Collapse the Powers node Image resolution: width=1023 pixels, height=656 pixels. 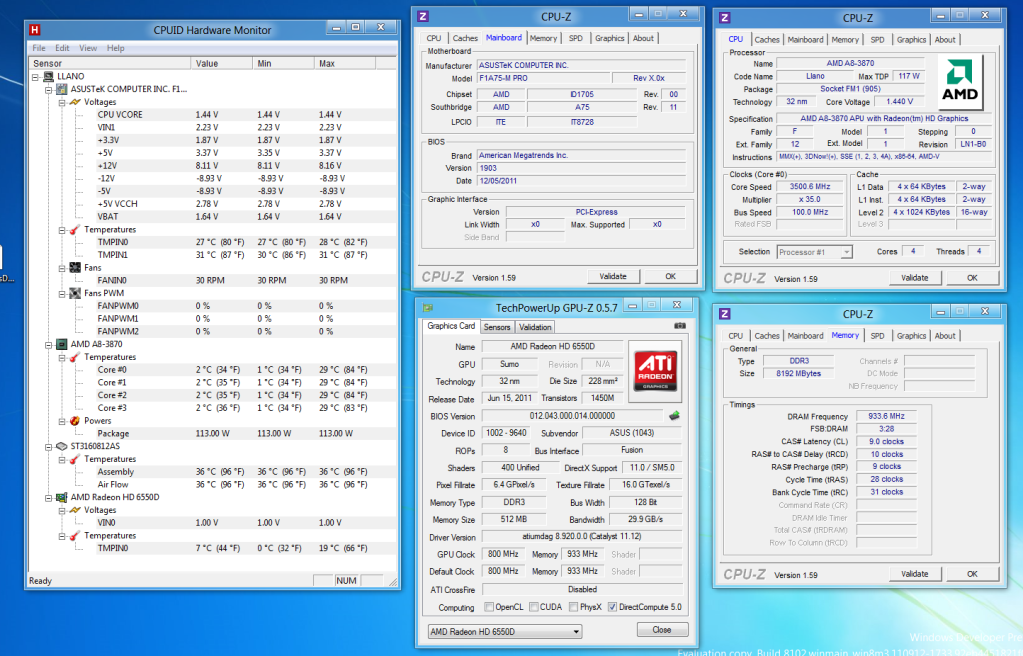click(x=61, y=421)
